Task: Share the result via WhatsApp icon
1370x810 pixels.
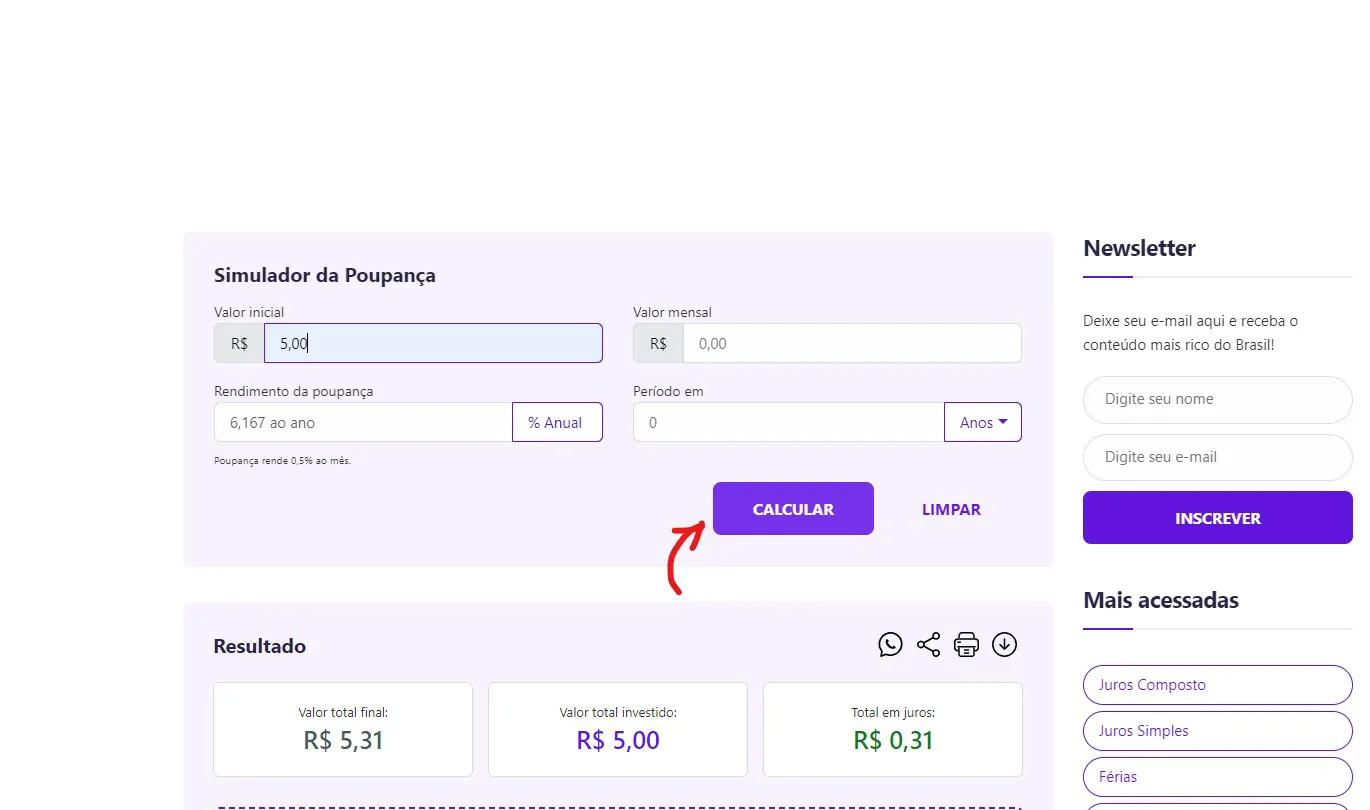Action: (x=890, y=645)
